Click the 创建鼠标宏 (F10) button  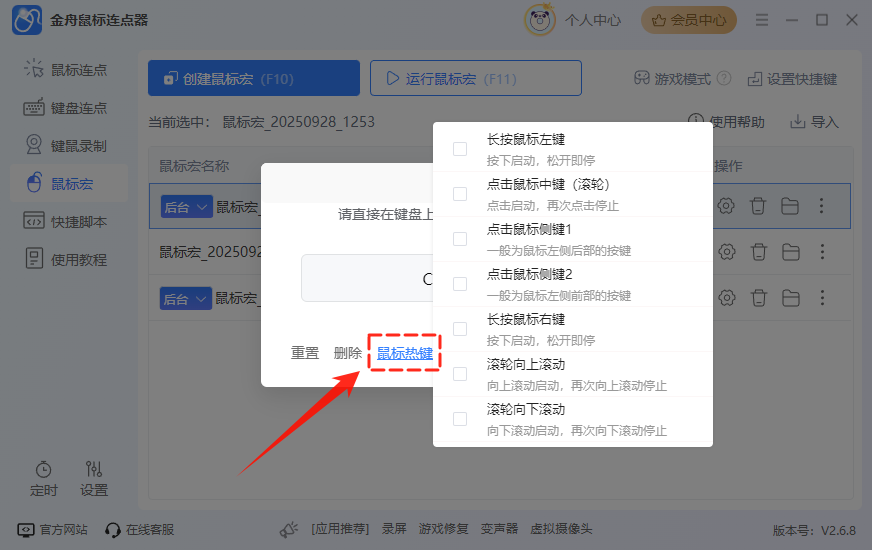pos(254,78)
